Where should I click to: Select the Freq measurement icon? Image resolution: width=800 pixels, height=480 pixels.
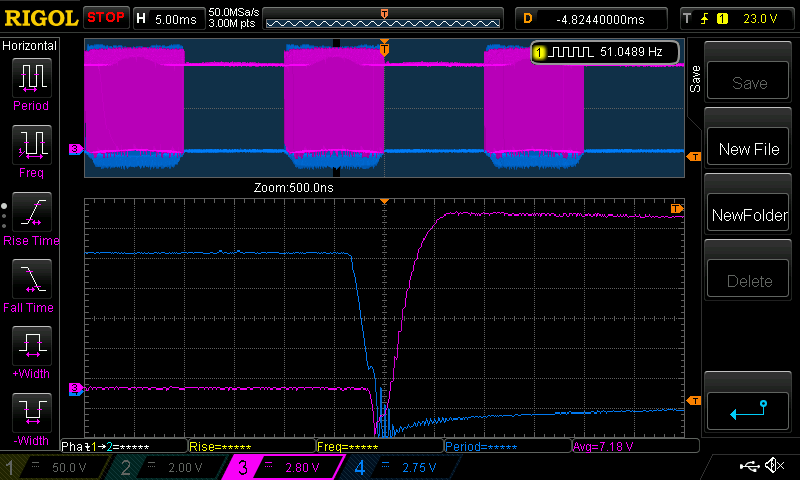coord(30,147)
